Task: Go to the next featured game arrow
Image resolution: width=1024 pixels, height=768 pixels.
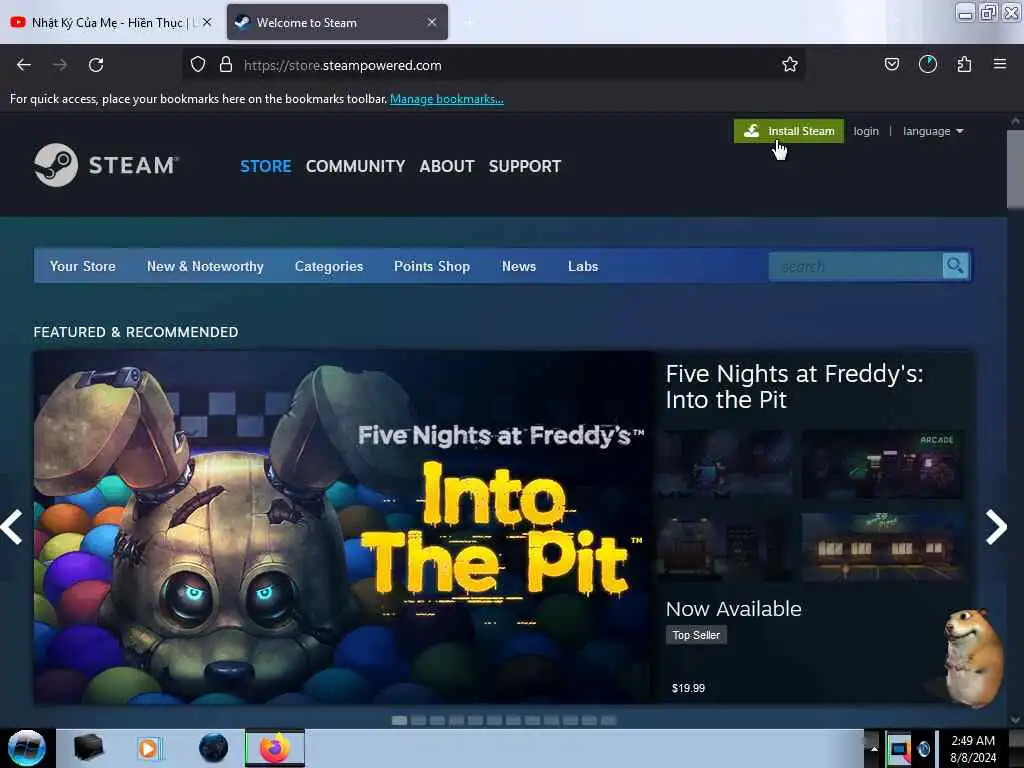Action: pyautogui.click(x=996, y=527)
